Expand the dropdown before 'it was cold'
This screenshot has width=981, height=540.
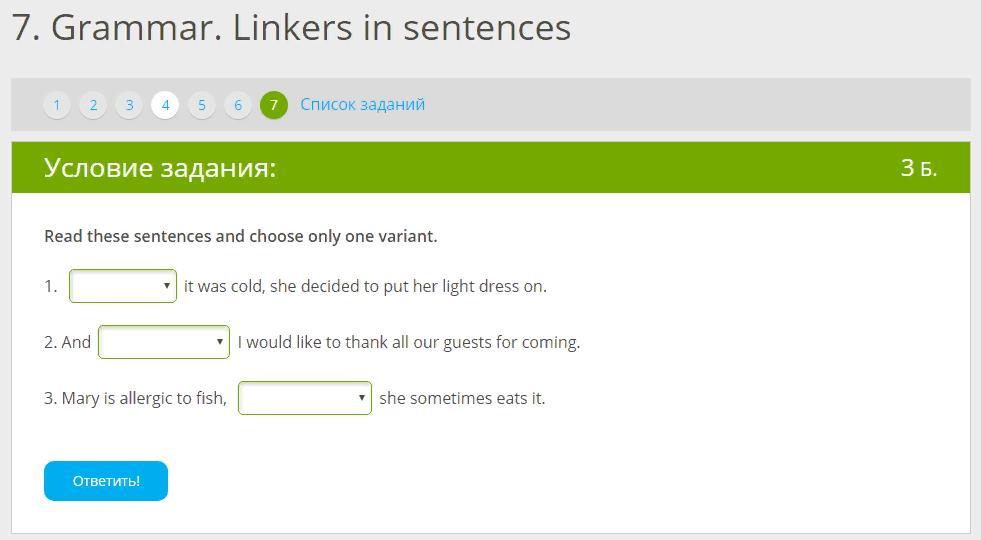tap(123, 286)
